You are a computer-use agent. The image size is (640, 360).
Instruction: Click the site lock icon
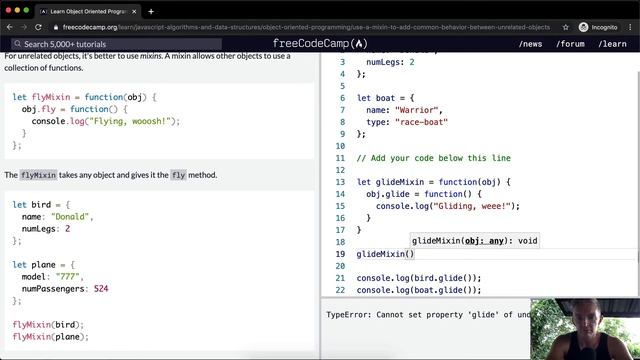[56, 27]
